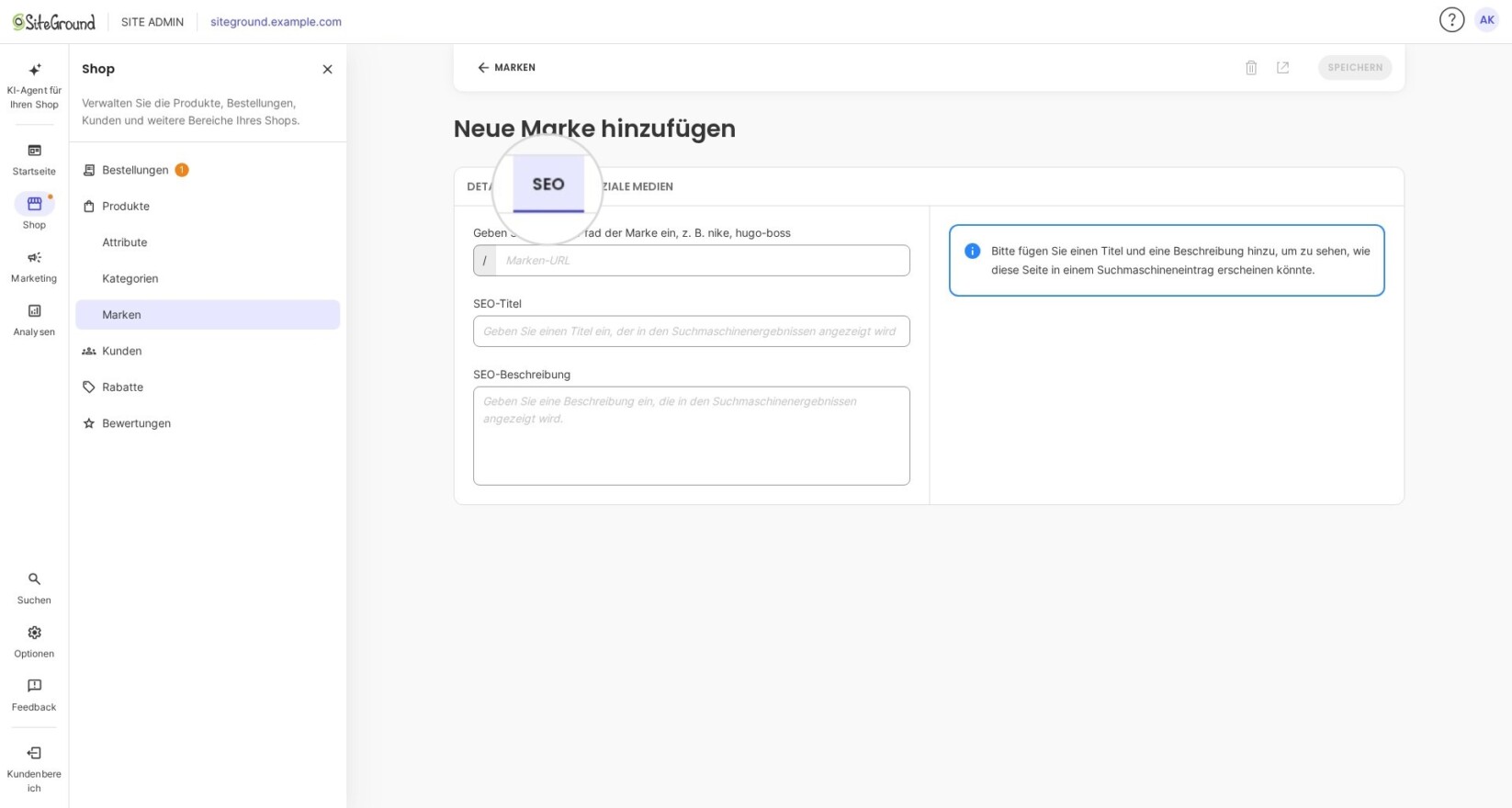The image size is (1512, 808).
Task: Click the SITE ADMIN label
Action: point(152,22)
